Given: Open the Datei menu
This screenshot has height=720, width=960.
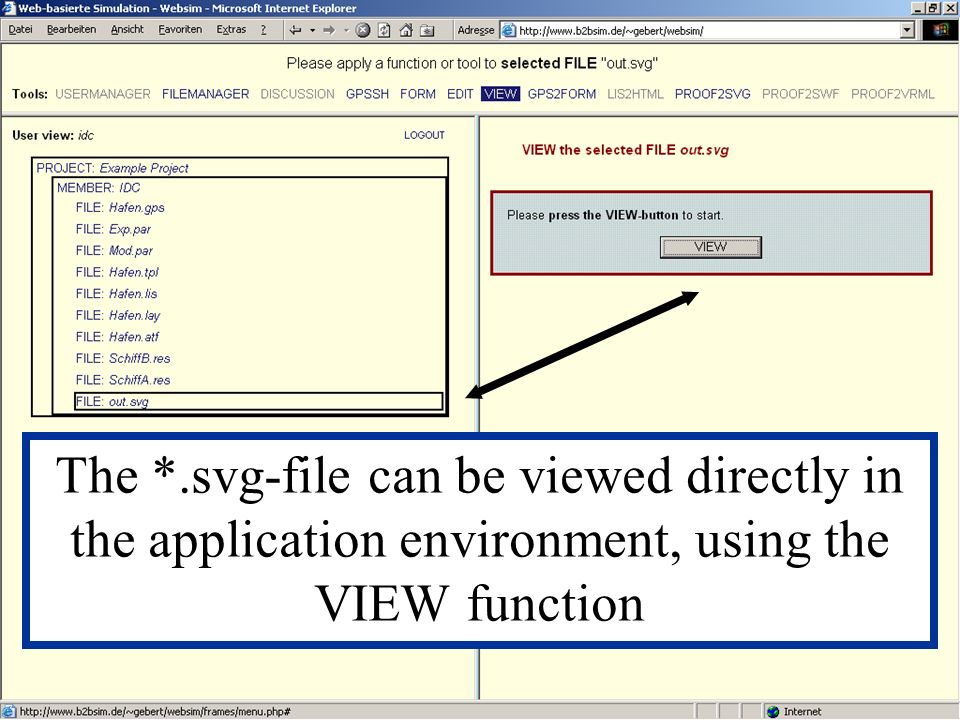Looking at the screenshot, I should coord(20,29).
